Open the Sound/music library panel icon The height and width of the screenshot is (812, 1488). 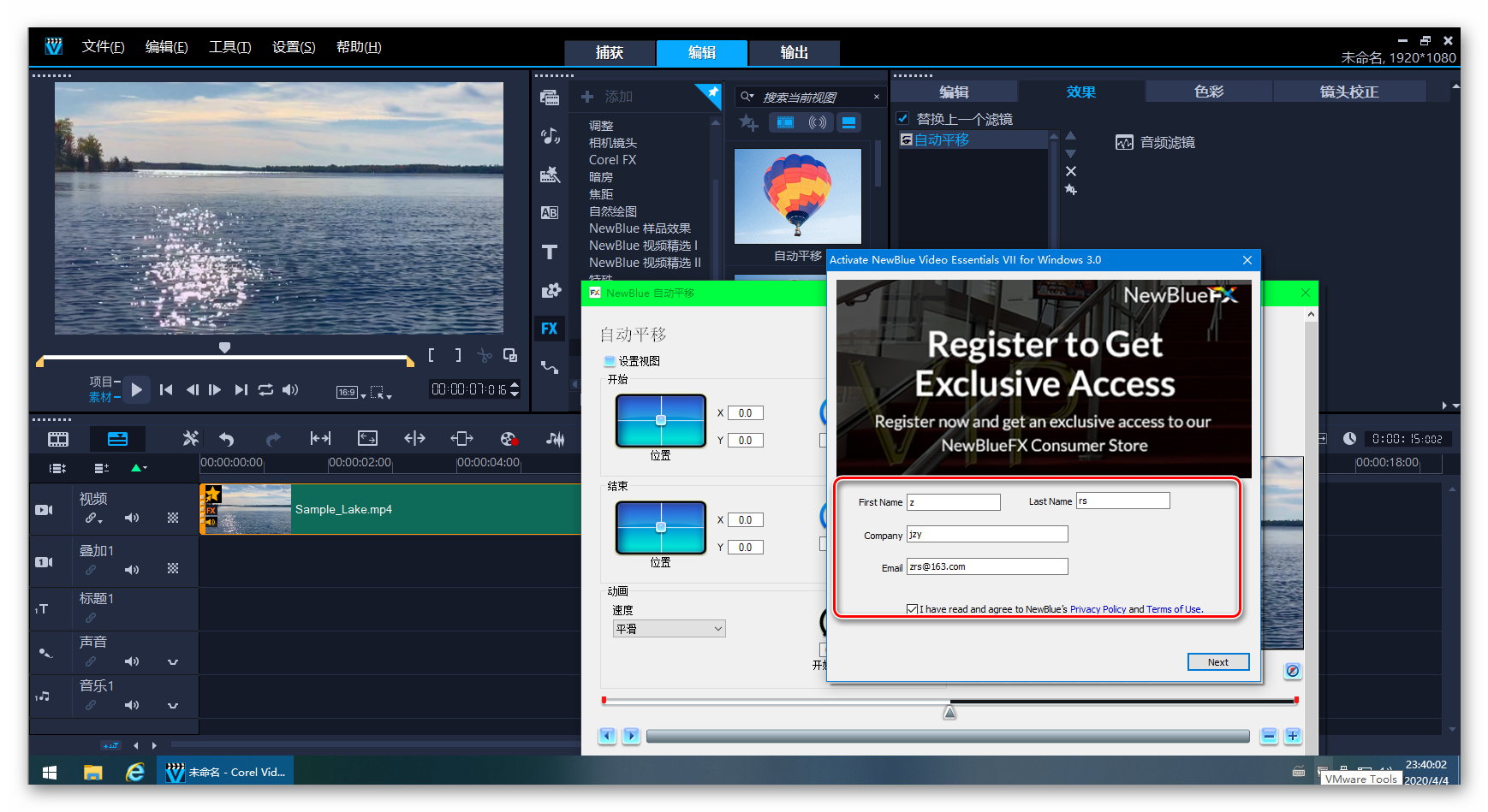(x=550, y=135)
